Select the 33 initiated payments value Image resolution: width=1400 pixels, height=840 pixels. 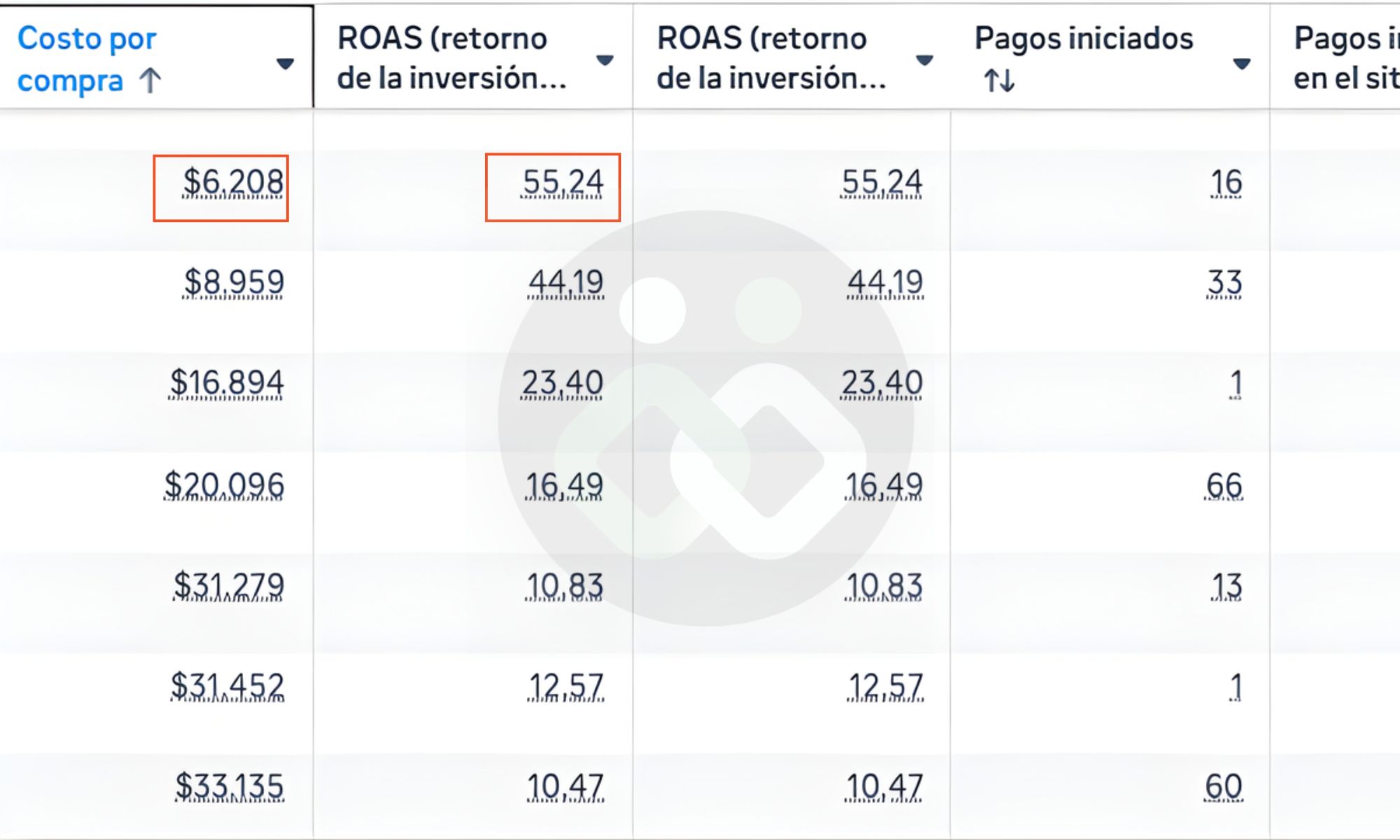(1224, 283)
